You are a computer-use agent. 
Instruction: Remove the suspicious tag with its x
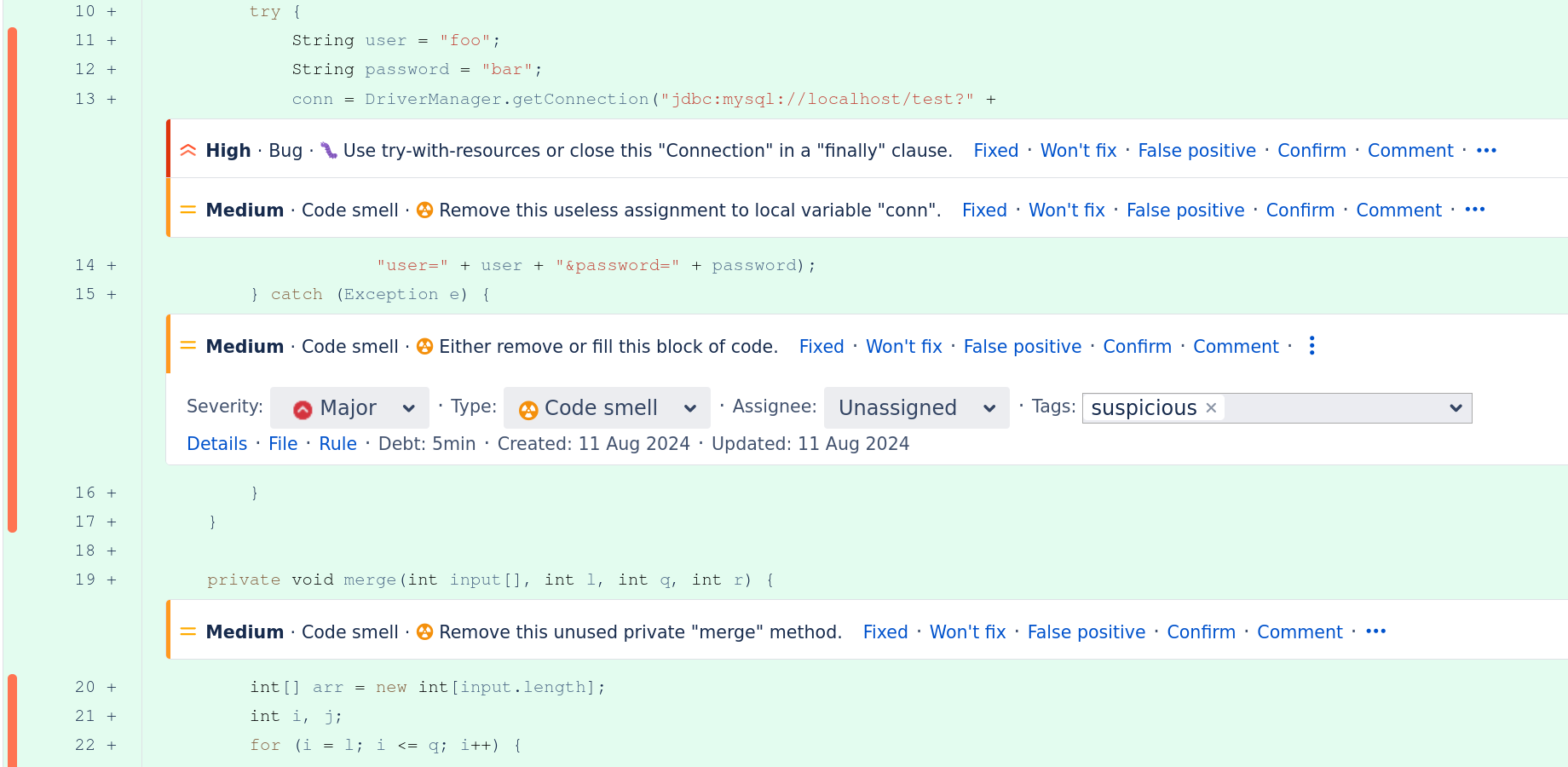pos(1211,407)
